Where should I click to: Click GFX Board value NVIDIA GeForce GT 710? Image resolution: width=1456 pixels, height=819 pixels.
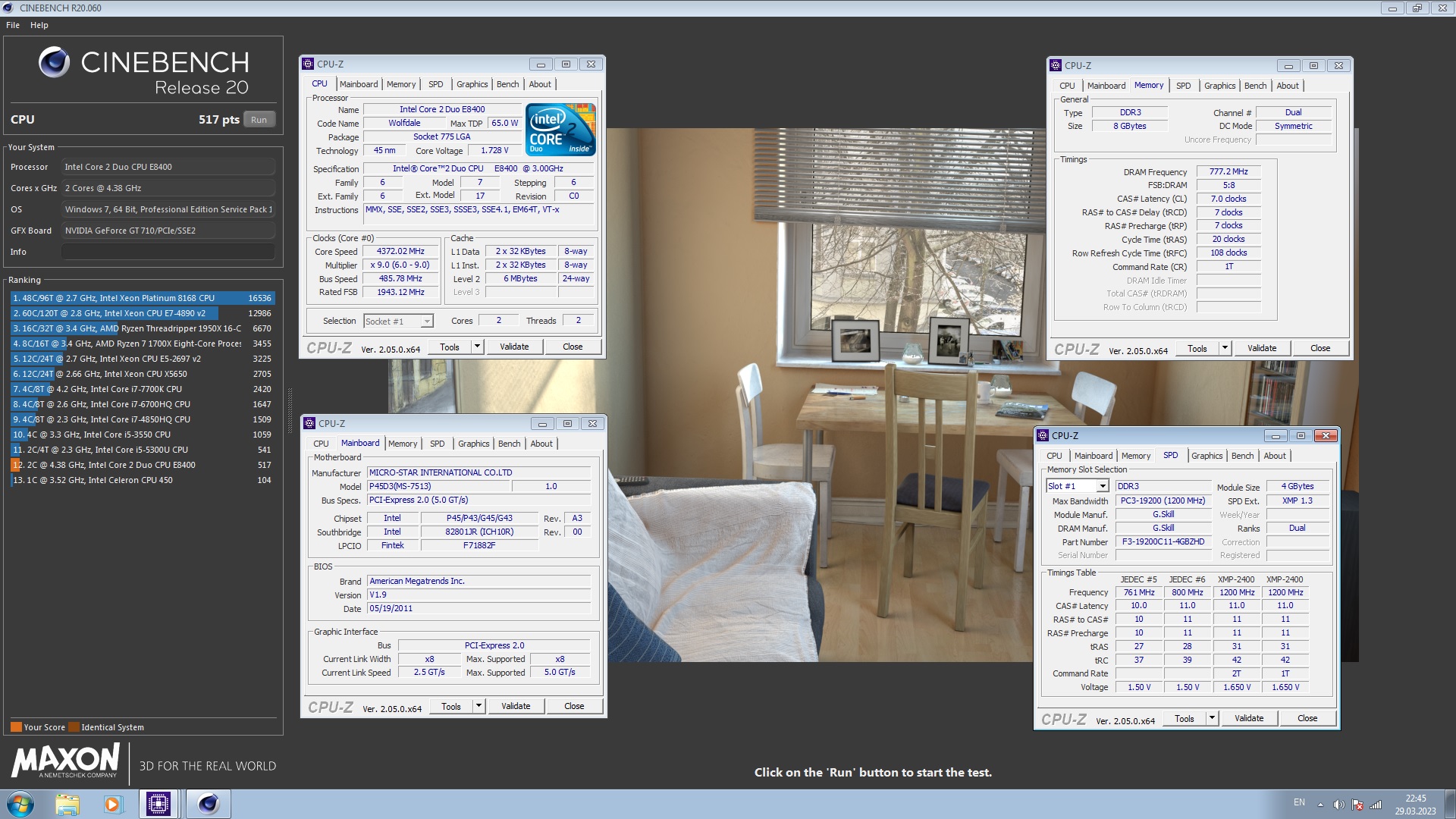pyautogui.click(x=168, y=231)
